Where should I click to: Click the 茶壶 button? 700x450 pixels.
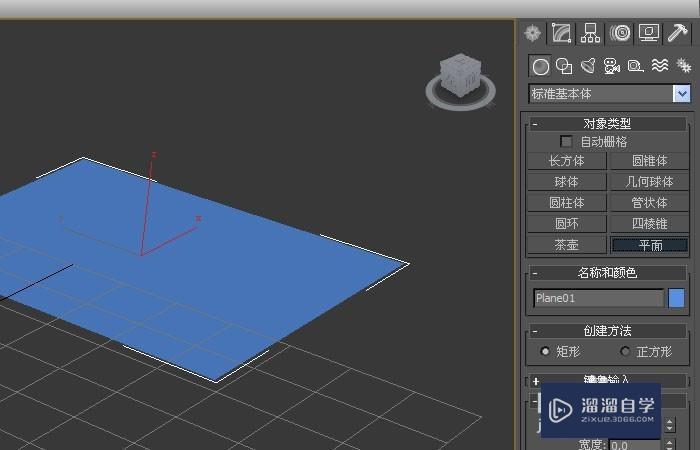pos(567,245)
